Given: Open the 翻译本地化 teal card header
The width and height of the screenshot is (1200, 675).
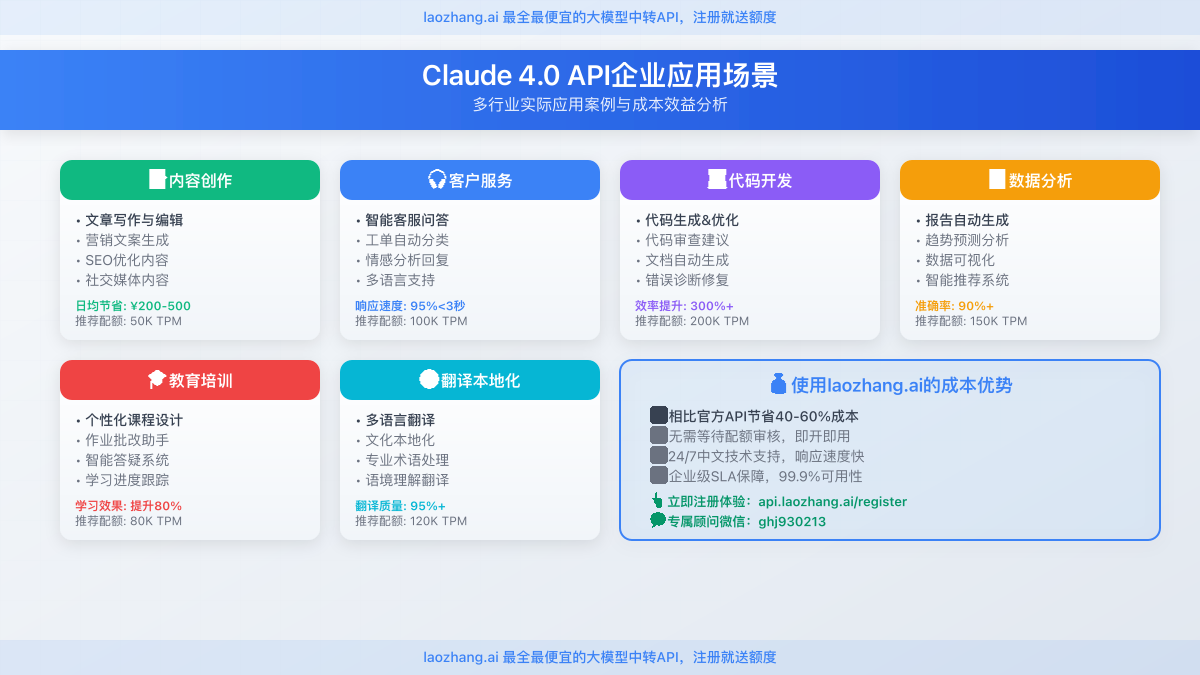Looking at the screenshot, I should pyautogui.click(x=470, y=380).
